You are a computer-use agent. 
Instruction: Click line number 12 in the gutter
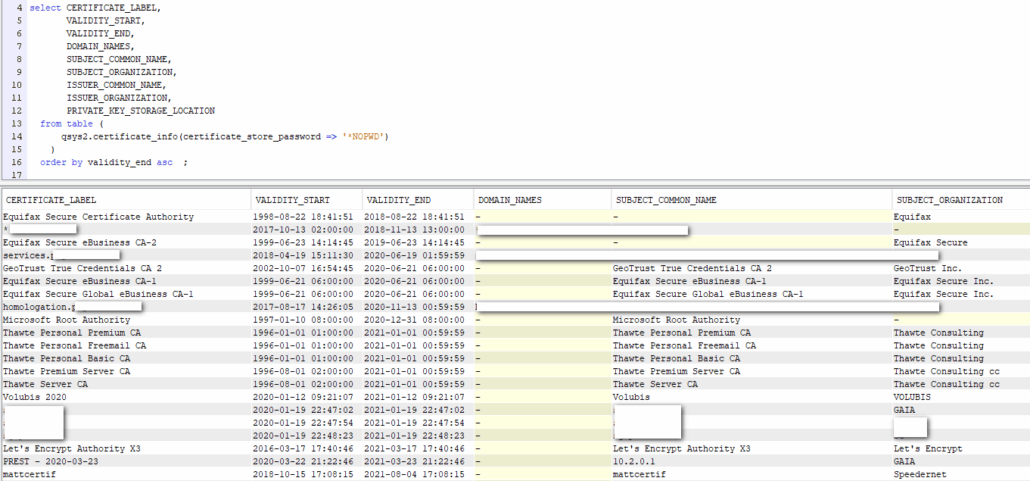click(x=16, y=110)
